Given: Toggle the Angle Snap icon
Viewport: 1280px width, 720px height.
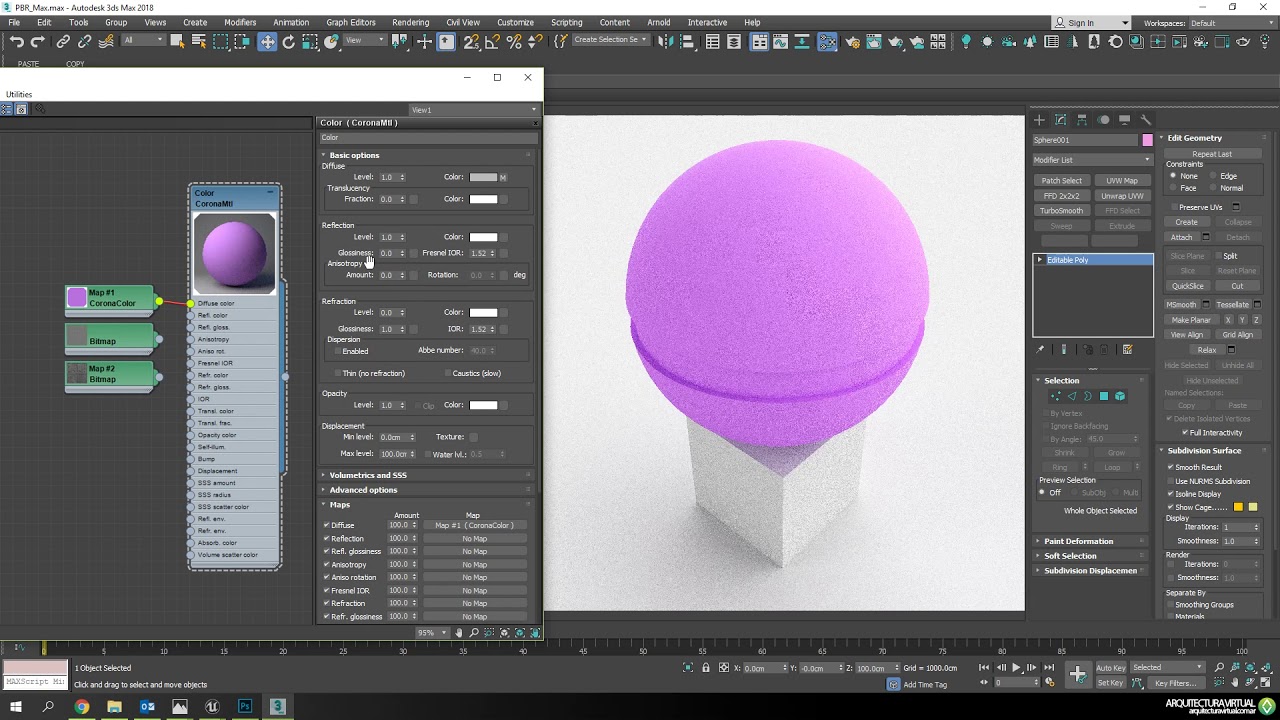Looking at the screenshot, I should (492, 41).
